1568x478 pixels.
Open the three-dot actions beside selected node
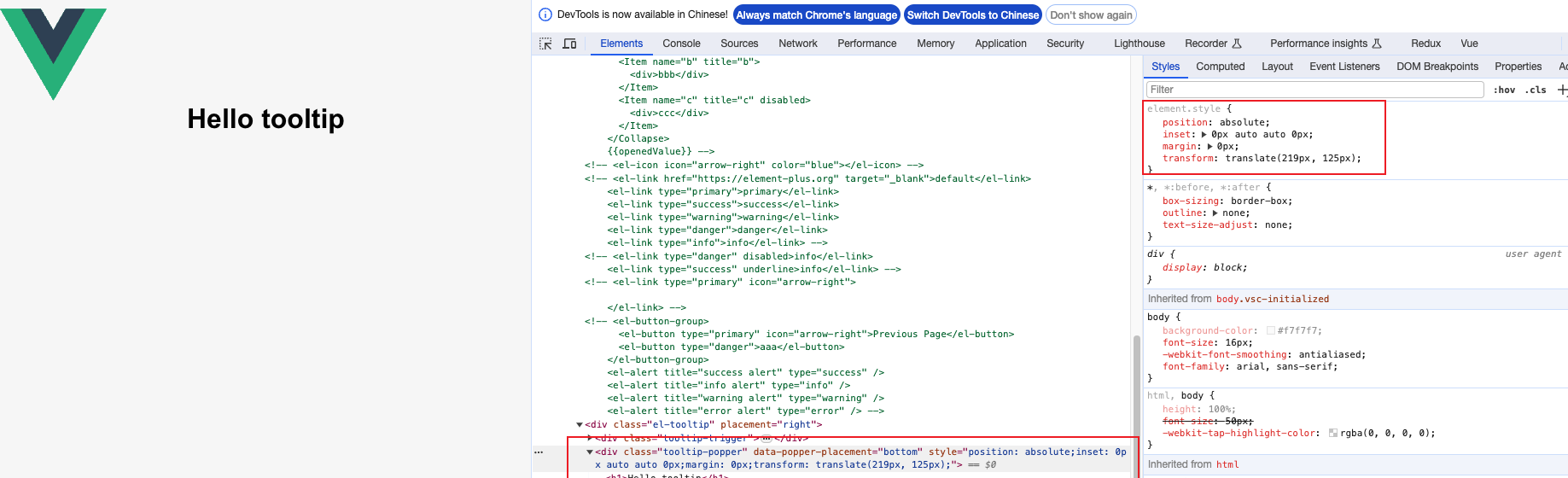(539, 452)
